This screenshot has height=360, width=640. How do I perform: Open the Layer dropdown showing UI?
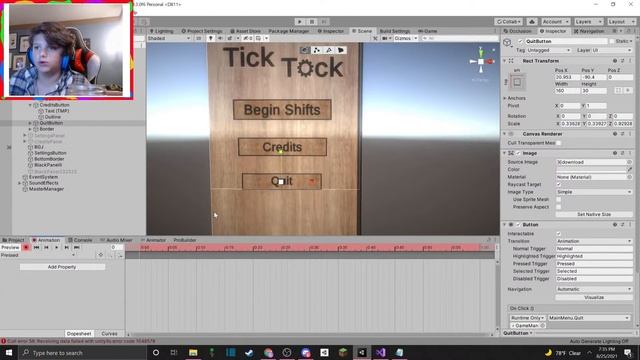pyautogui.click(x=611, y=50)
